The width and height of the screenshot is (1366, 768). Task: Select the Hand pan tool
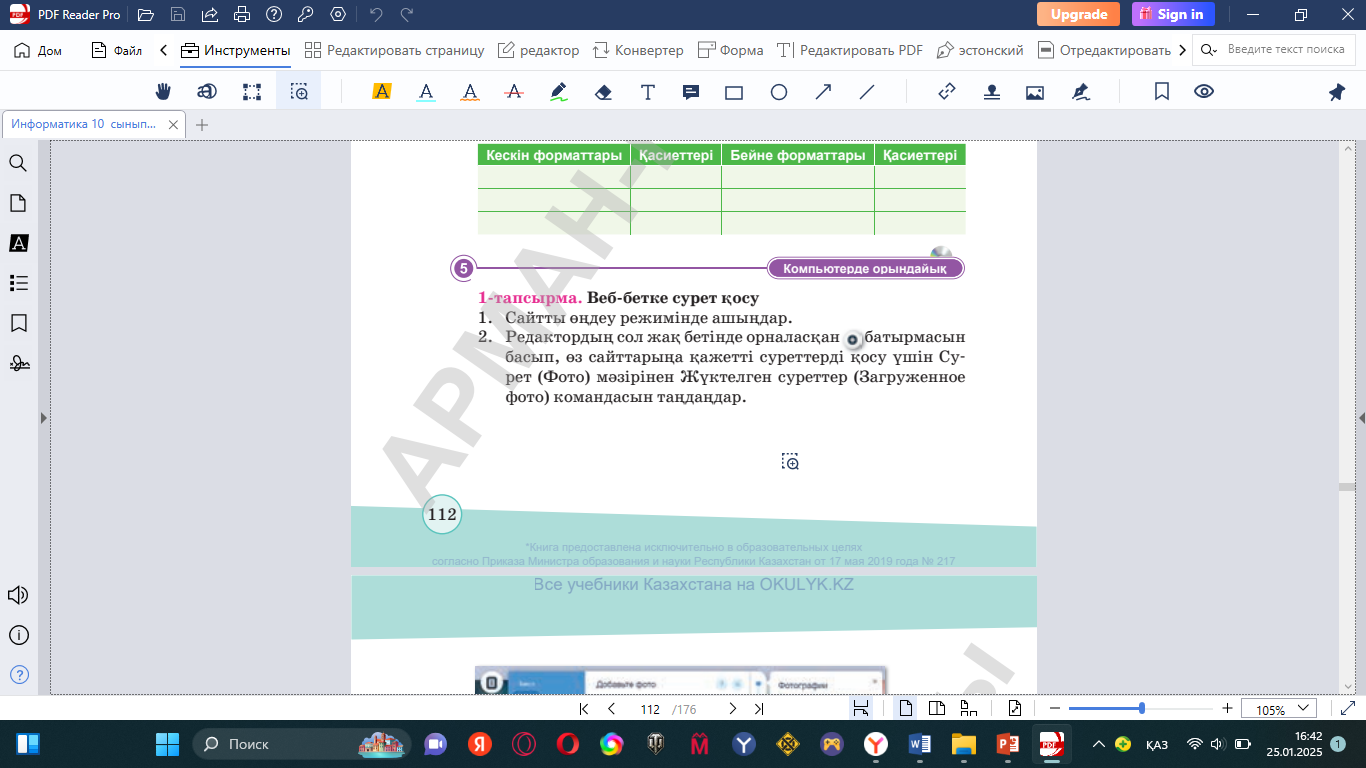163,92
